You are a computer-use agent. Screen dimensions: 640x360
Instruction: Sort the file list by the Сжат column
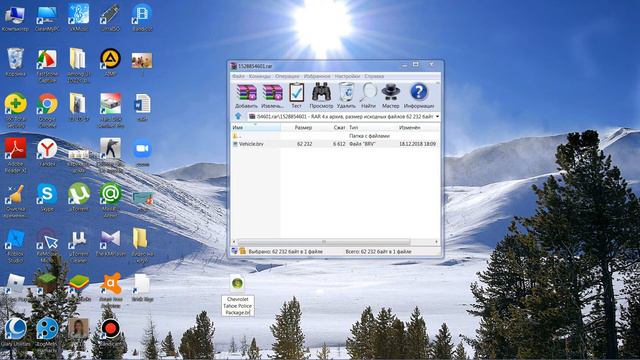[x=338, y=128]
